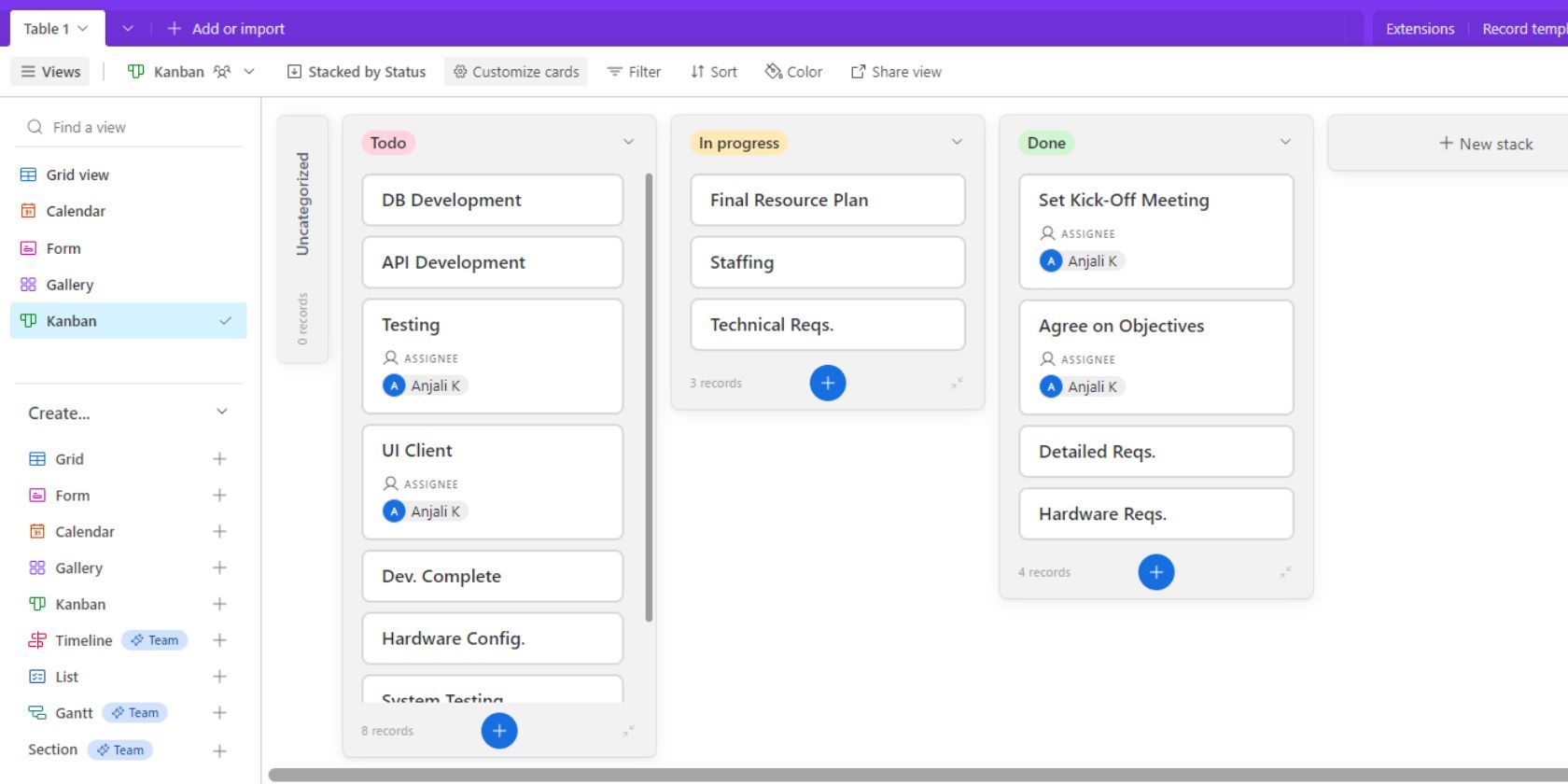Screen dimensions: 1568x784
Task: Expand the Uncategorized collapsed stack
Action: click(302, 239)
